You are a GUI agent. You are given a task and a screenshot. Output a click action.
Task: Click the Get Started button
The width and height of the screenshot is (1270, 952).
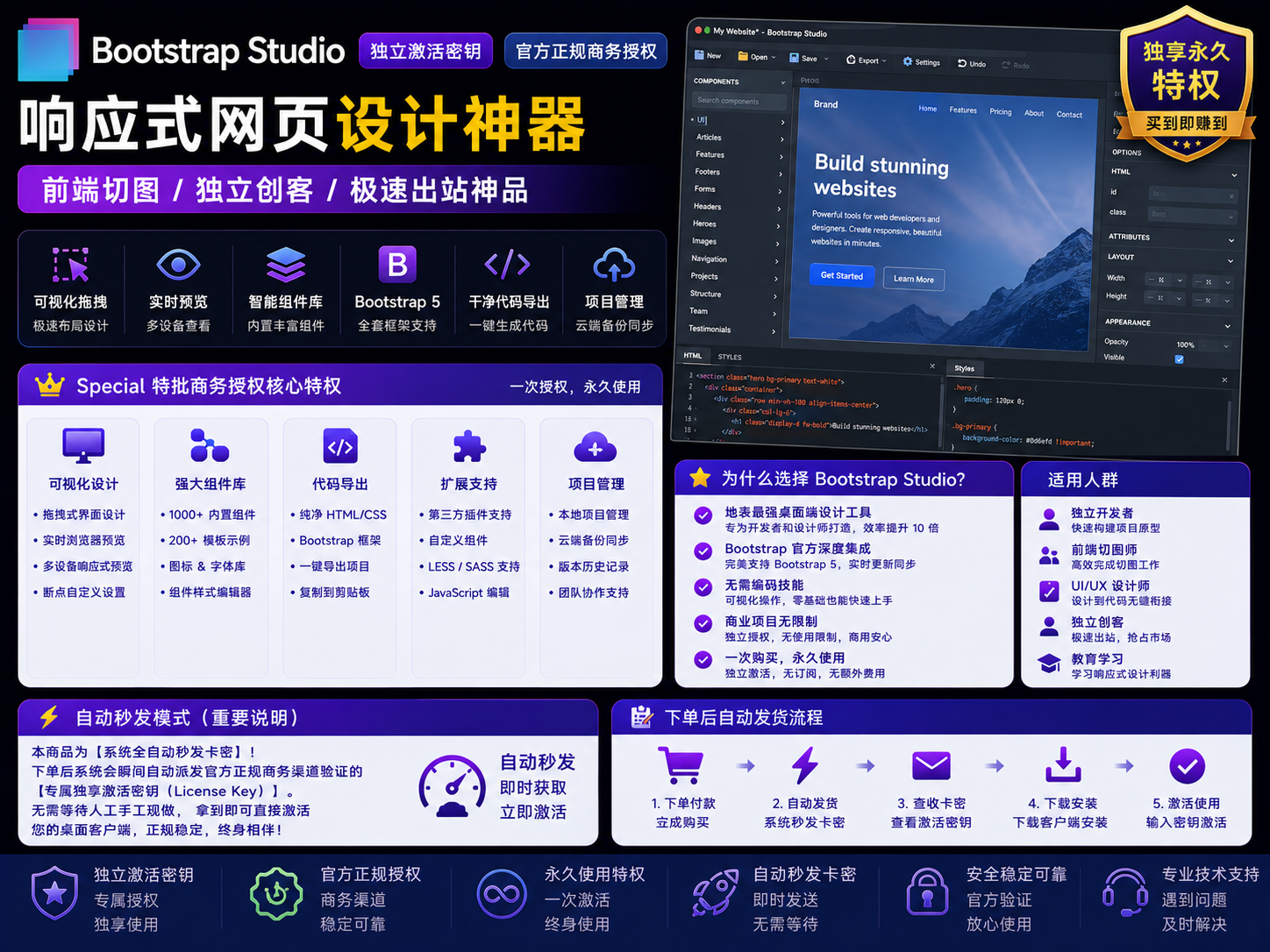click(x=842, y=275)
